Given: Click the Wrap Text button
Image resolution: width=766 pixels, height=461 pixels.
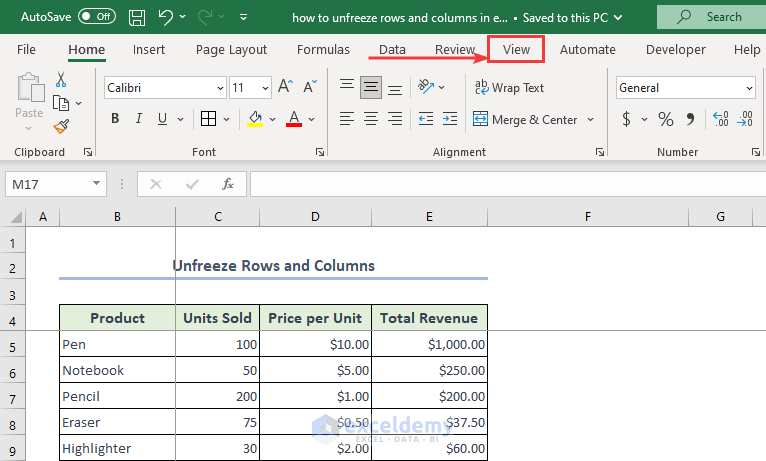Looking at the screenshot, I should click(x=509, y=88).
